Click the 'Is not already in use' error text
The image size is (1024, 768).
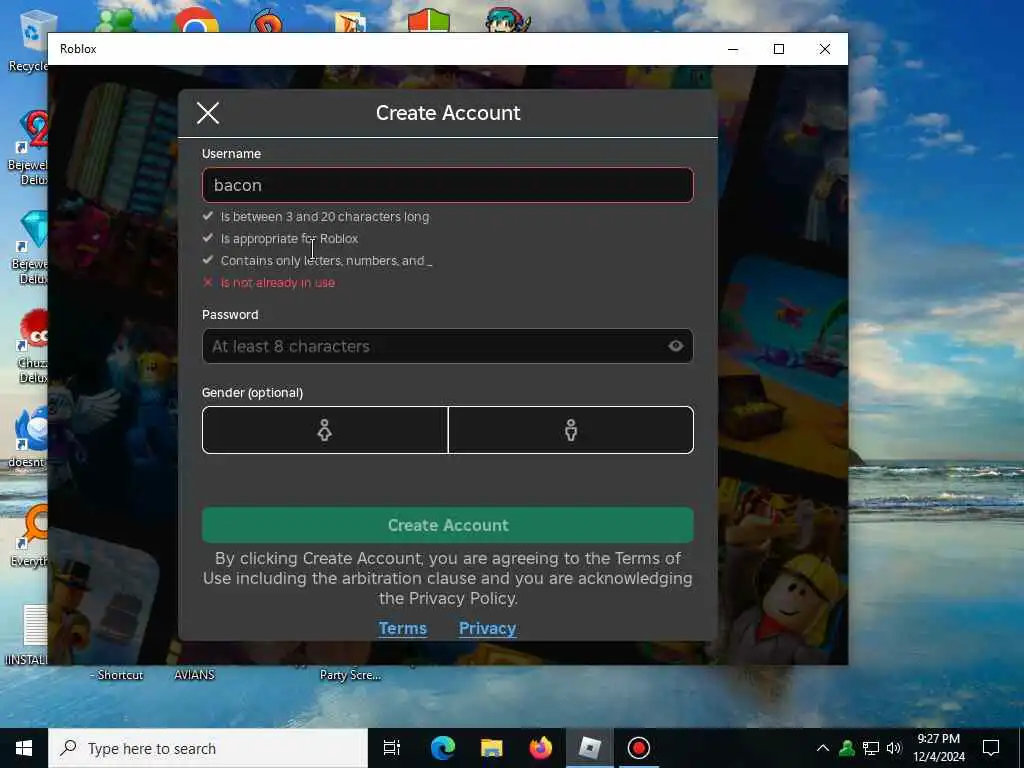[x=278, y=283]
